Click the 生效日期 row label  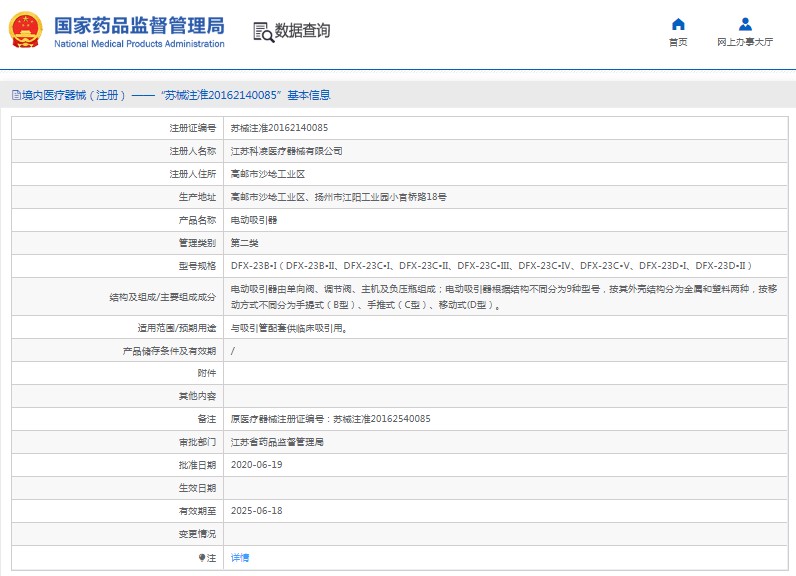[x=197, y=488]
